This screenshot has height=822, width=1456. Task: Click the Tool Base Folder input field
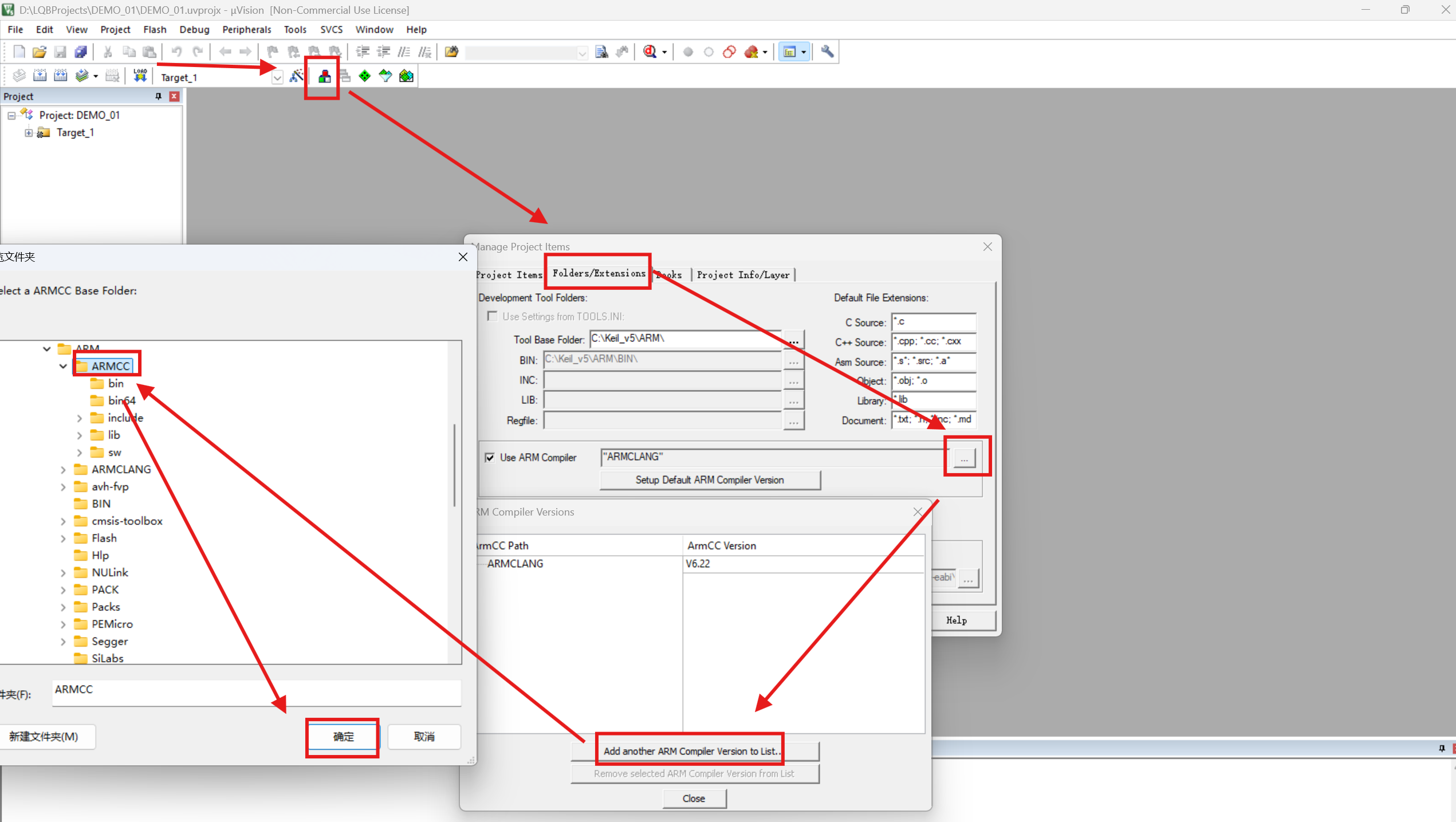click(x=684, y=339)
